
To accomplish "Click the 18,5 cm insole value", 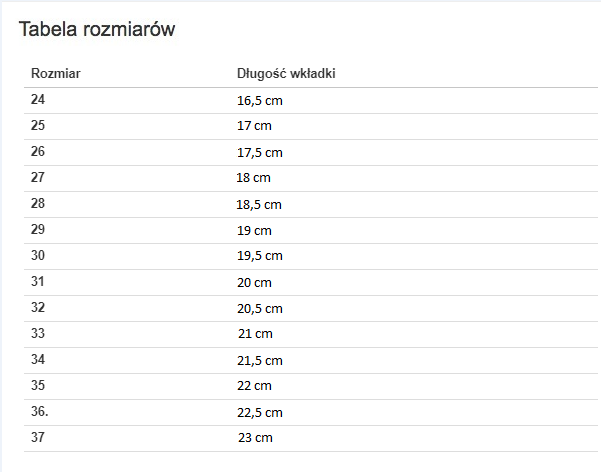I will [x=259, y=205].
